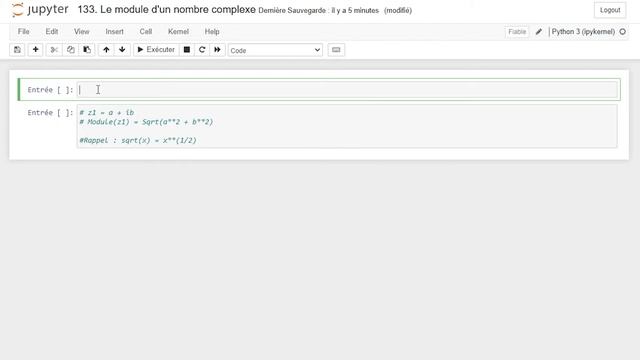Click the 'Dernière Sauvegarde' checkpoint text
The image size is (640, 360).
[318, 11]
